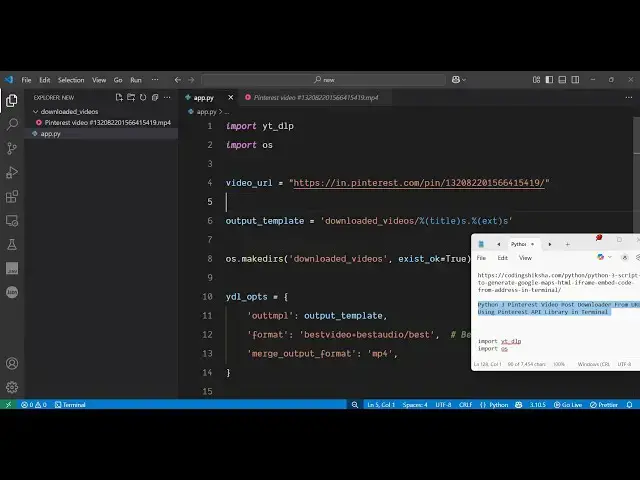Collapse all folders in Explorer
The width and height of the screenshot is (640, 480).
(x=155, y=98)
